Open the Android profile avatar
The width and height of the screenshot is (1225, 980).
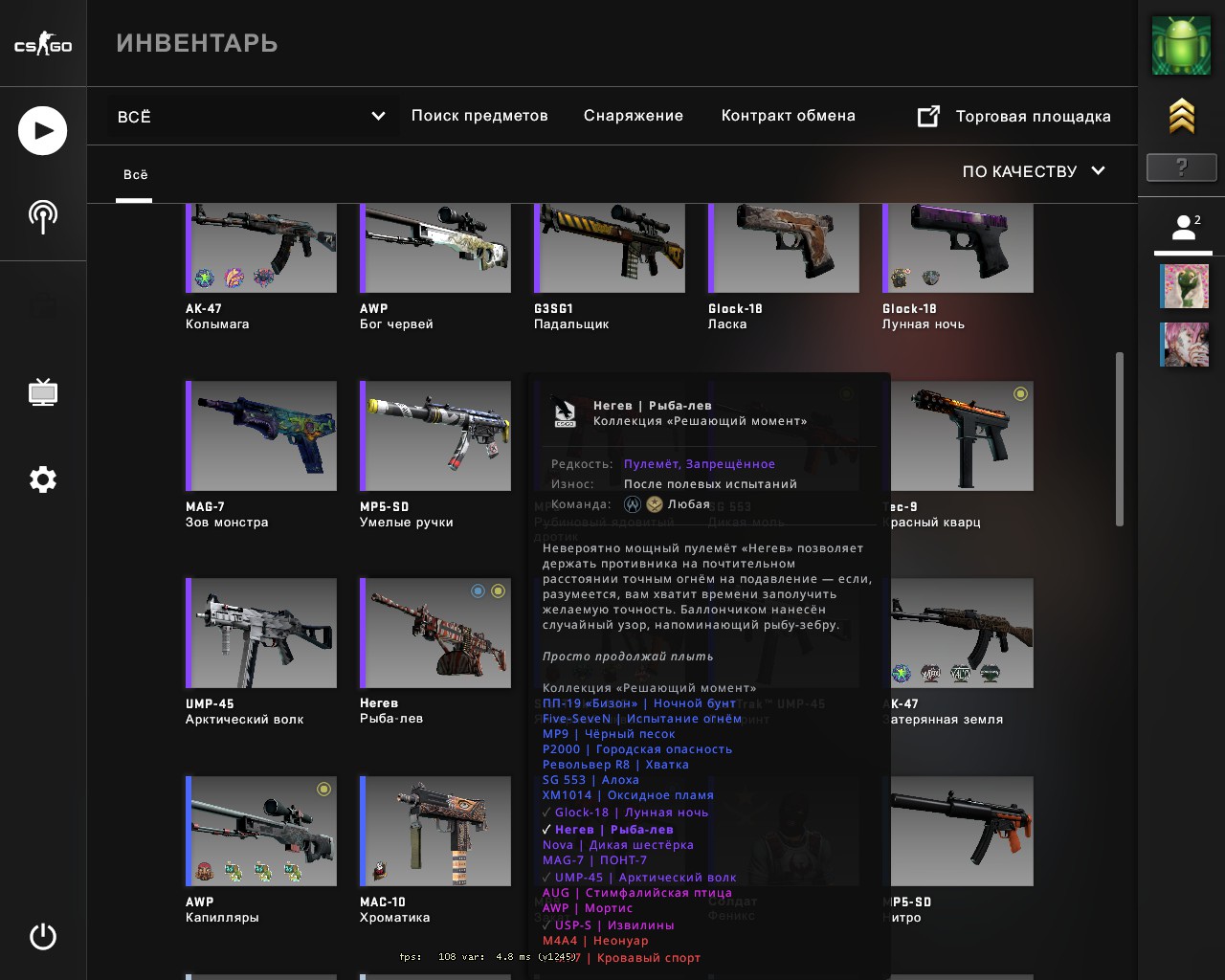(x=1181, y=45)
